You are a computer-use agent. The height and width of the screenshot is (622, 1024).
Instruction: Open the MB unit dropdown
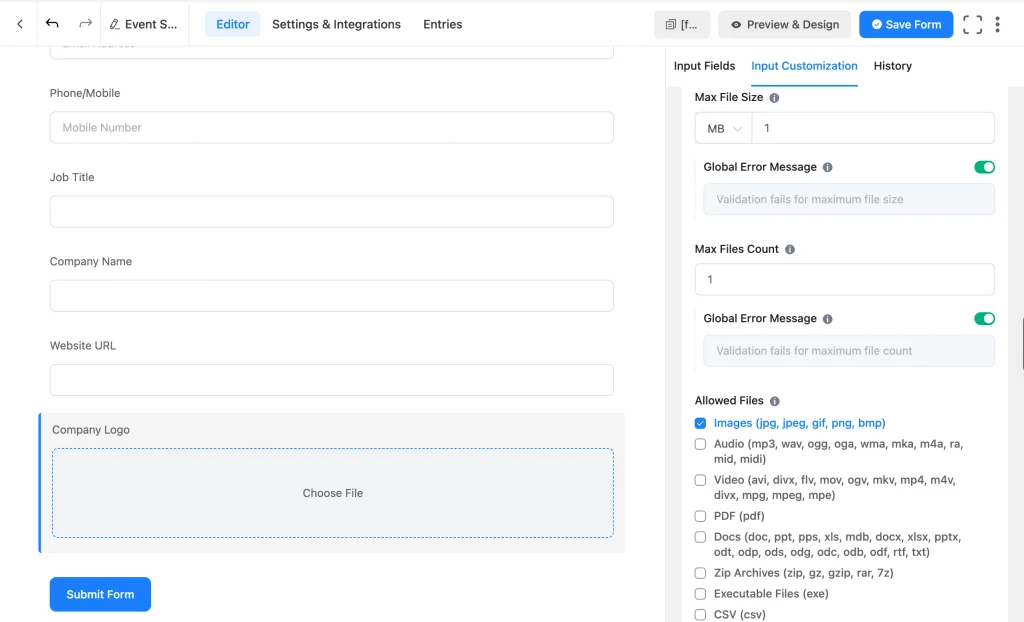point(724,129)
